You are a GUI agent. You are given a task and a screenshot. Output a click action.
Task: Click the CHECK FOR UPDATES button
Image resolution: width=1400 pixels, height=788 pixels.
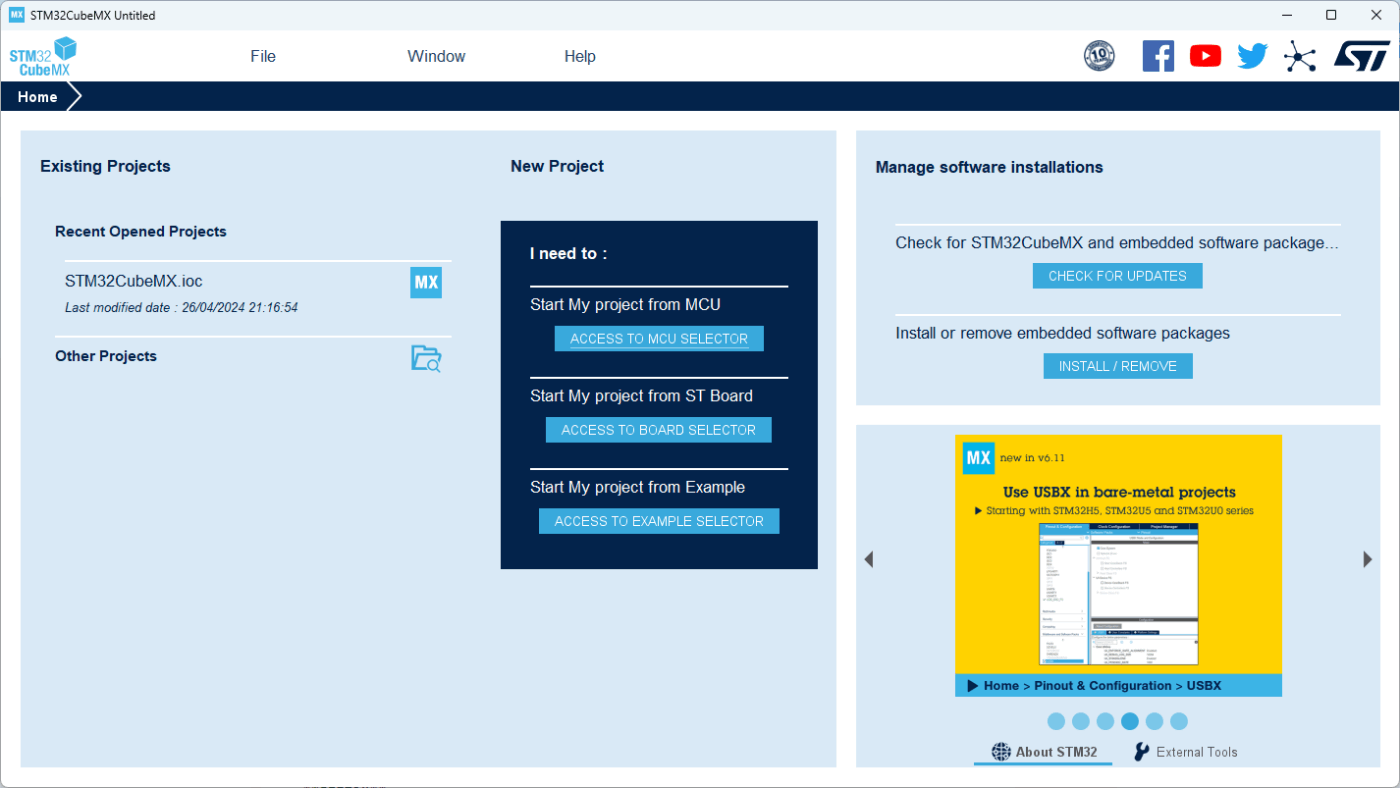(1117, 276)
